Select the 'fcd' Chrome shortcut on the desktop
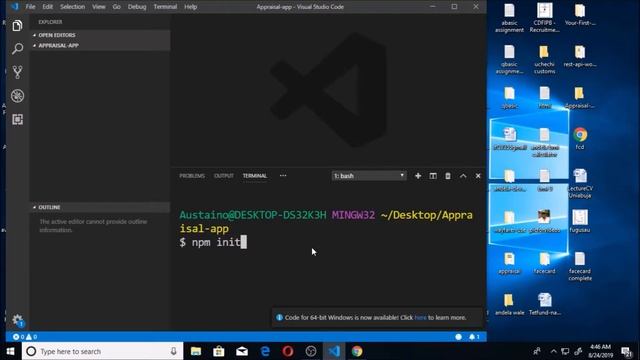The height and width of the screenshot is (360, 640). pos(580,138)
